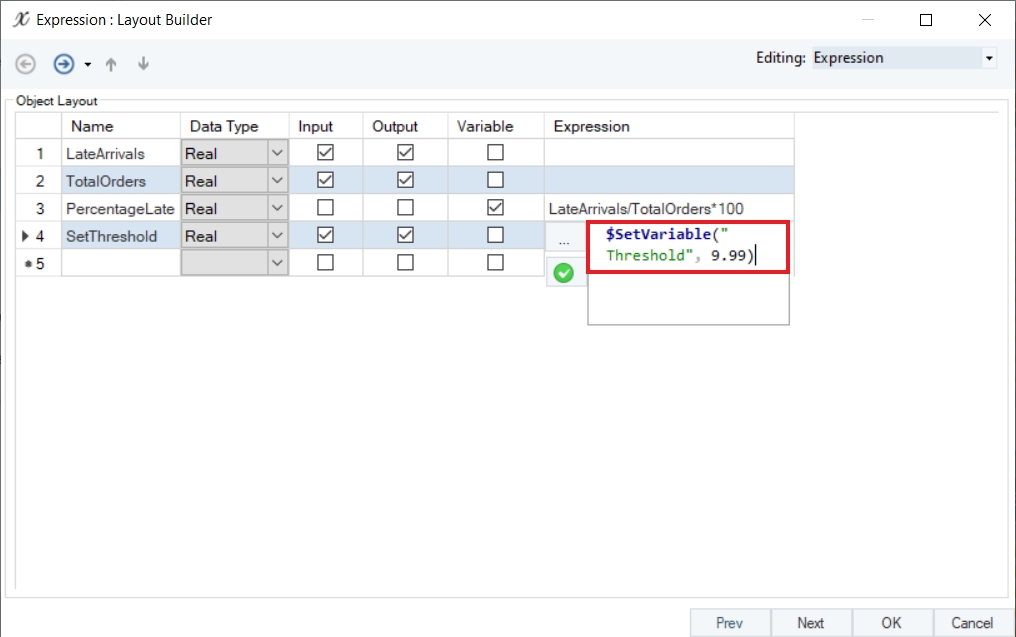Image resolution: width=1016 pixels, height=637 pixels.
Task: Click the green checkmark confirm icon
Action: click(x=564, y=272)
